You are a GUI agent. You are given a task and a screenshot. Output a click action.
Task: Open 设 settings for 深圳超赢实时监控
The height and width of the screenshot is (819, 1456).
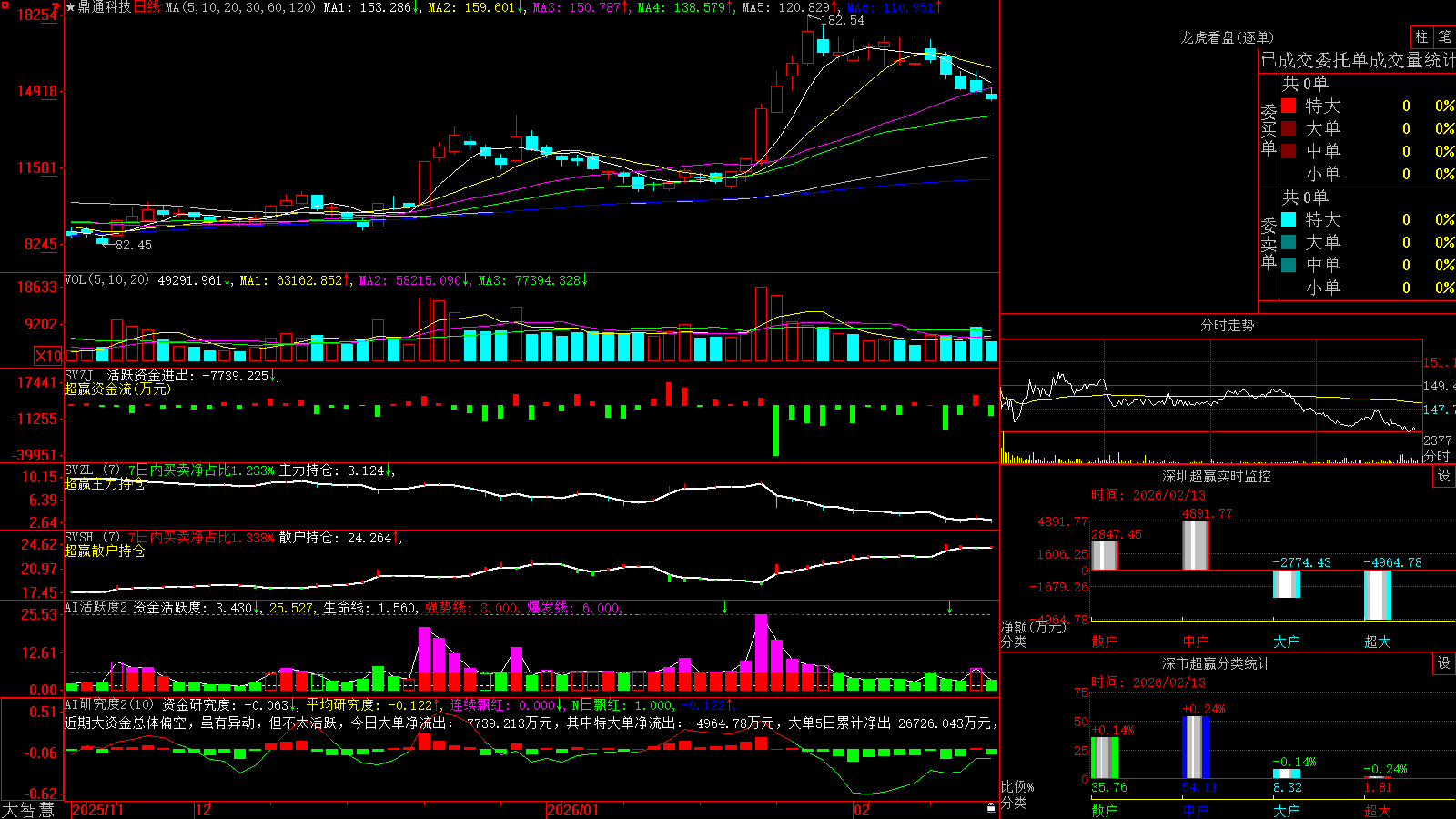coord(1444,476)
